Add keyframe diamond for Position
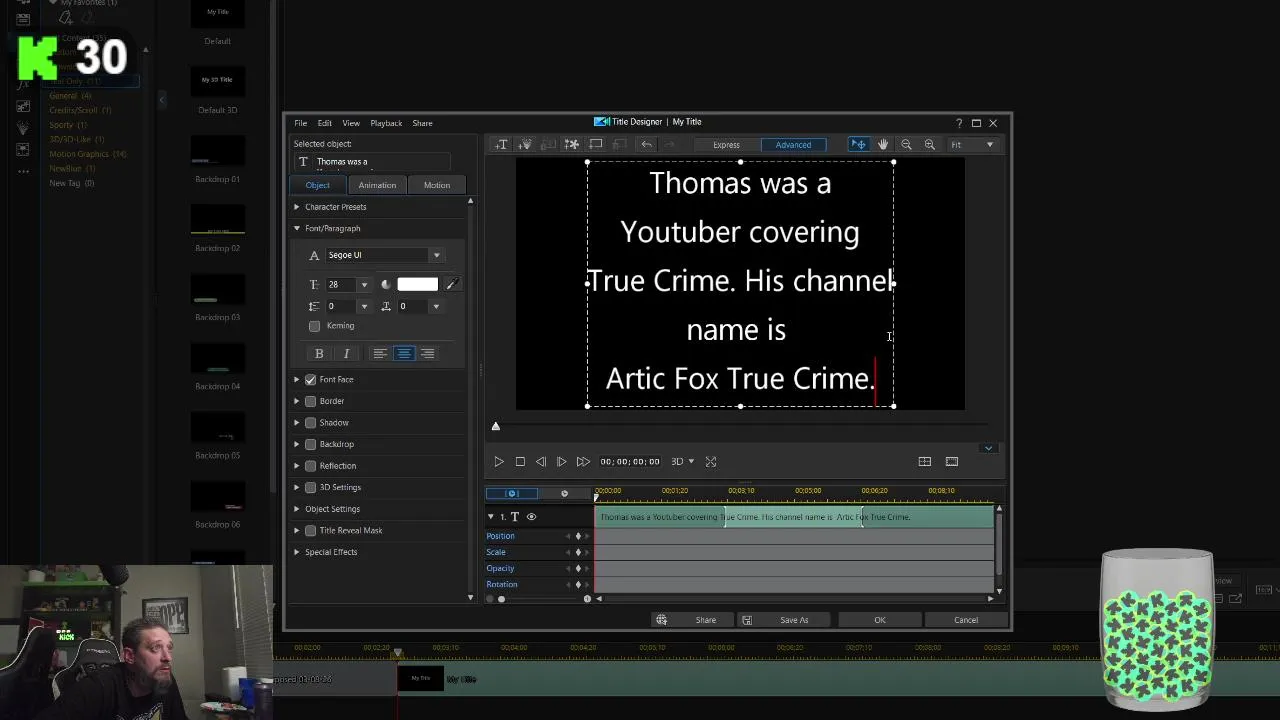Viewport: 1280px width, 720px height. pyautogui.click(x=577, y=536)
